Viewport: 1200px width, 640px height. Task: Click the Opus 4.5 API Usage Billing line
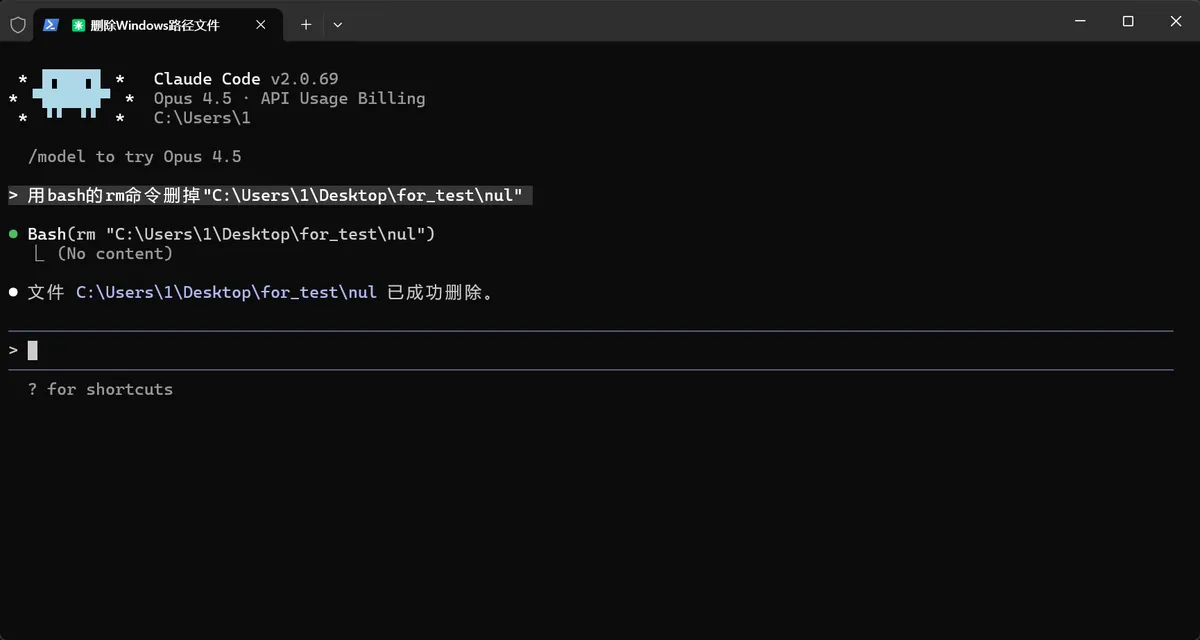pyautogui.click(x=289, y=98)
